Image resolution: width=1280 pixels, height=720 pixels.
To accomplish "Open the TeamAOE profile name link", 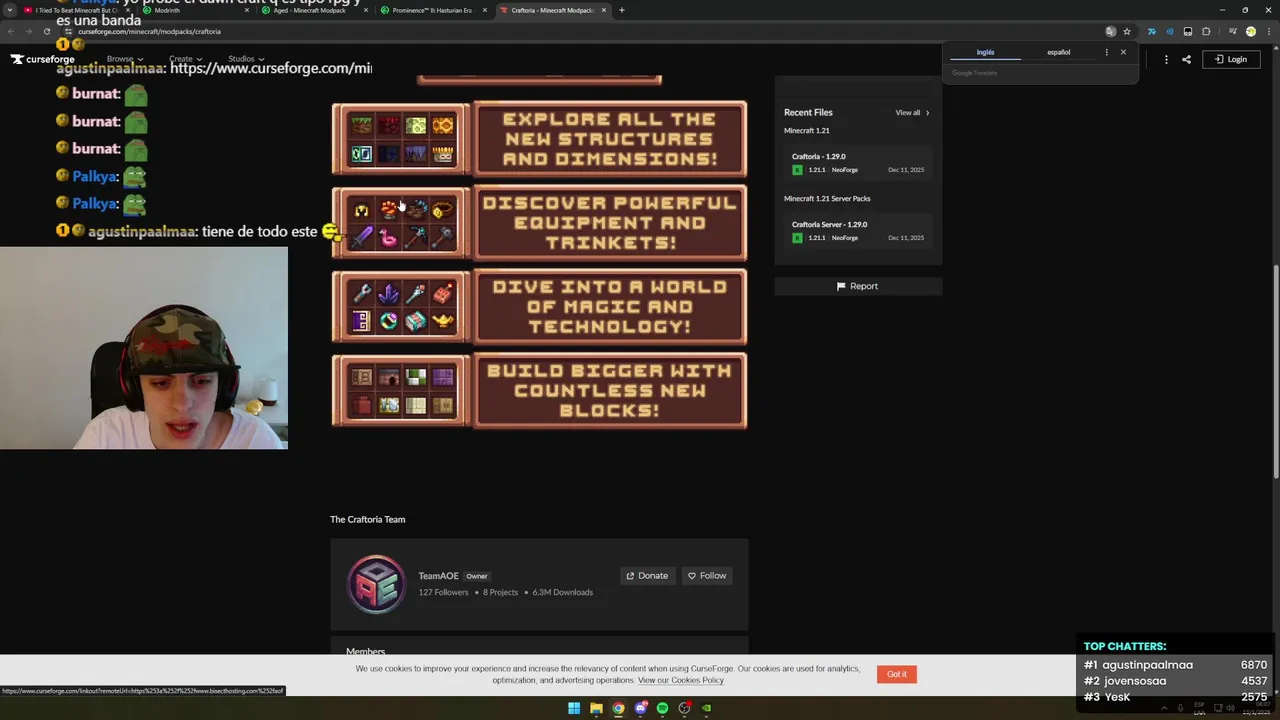I will (x=438, y=576).
